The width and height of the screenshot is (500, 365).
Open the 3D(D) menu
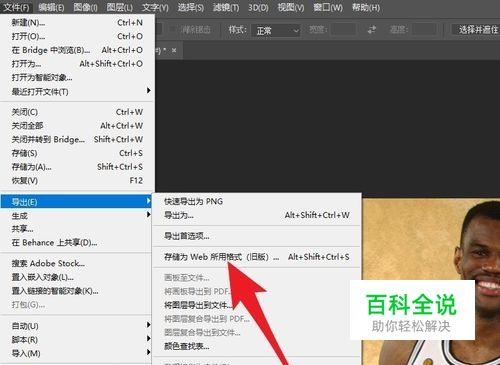[258, 7]
